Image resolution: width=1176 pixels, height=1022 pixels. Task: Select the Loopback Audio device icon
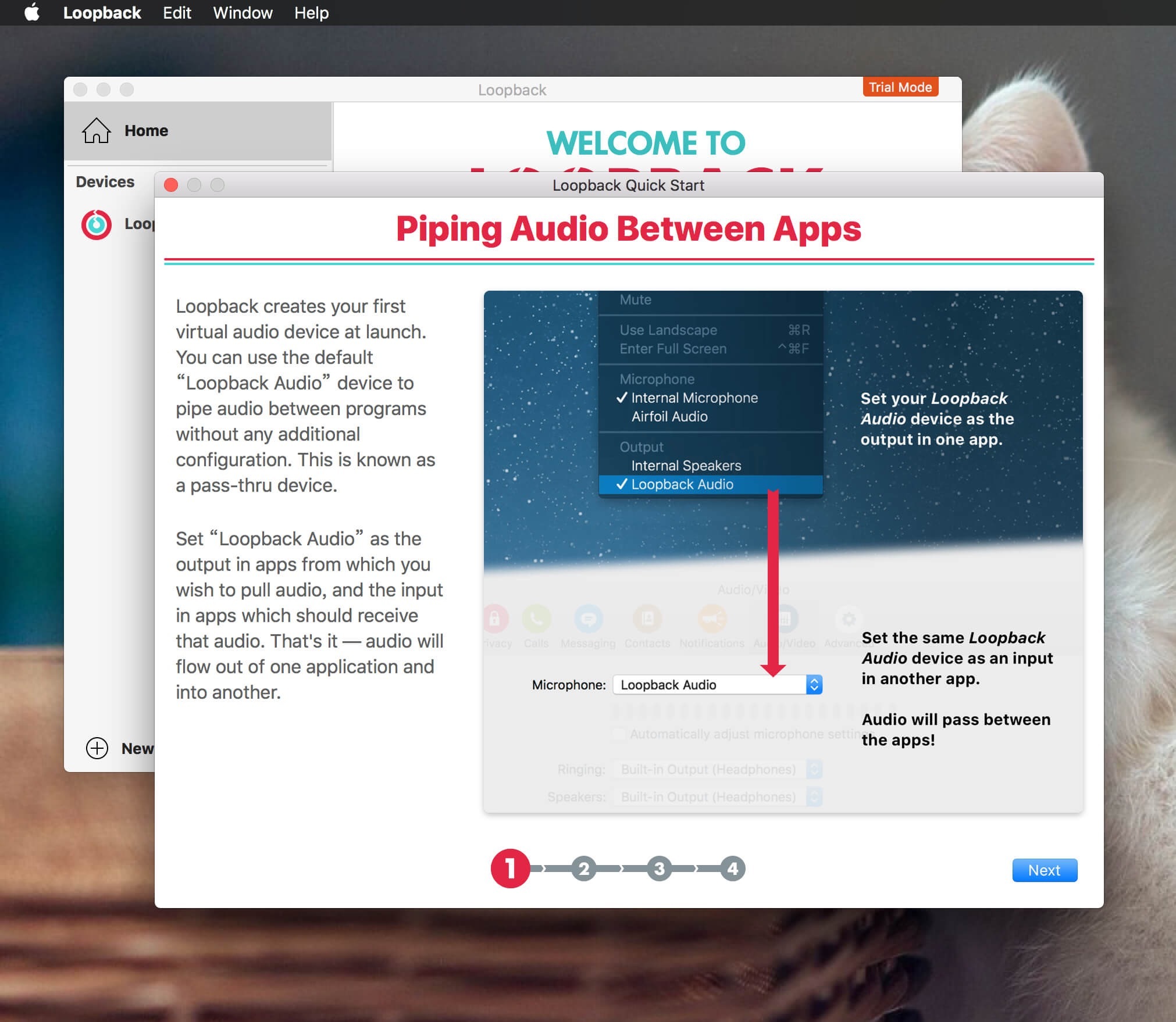click(x=97, y=224)
